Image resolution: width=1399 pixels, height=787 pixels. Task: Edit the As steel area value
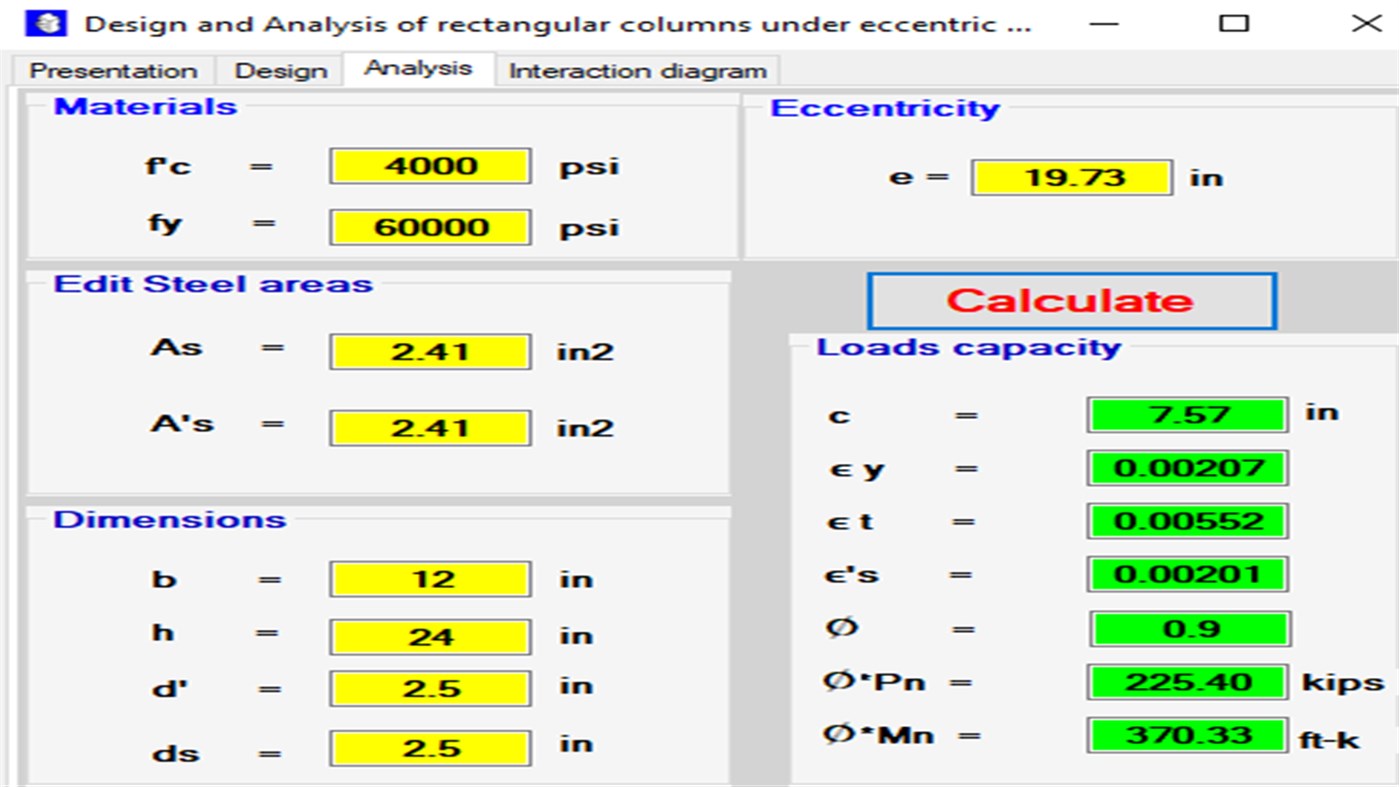pyautogui.click(x=428, y=351)
